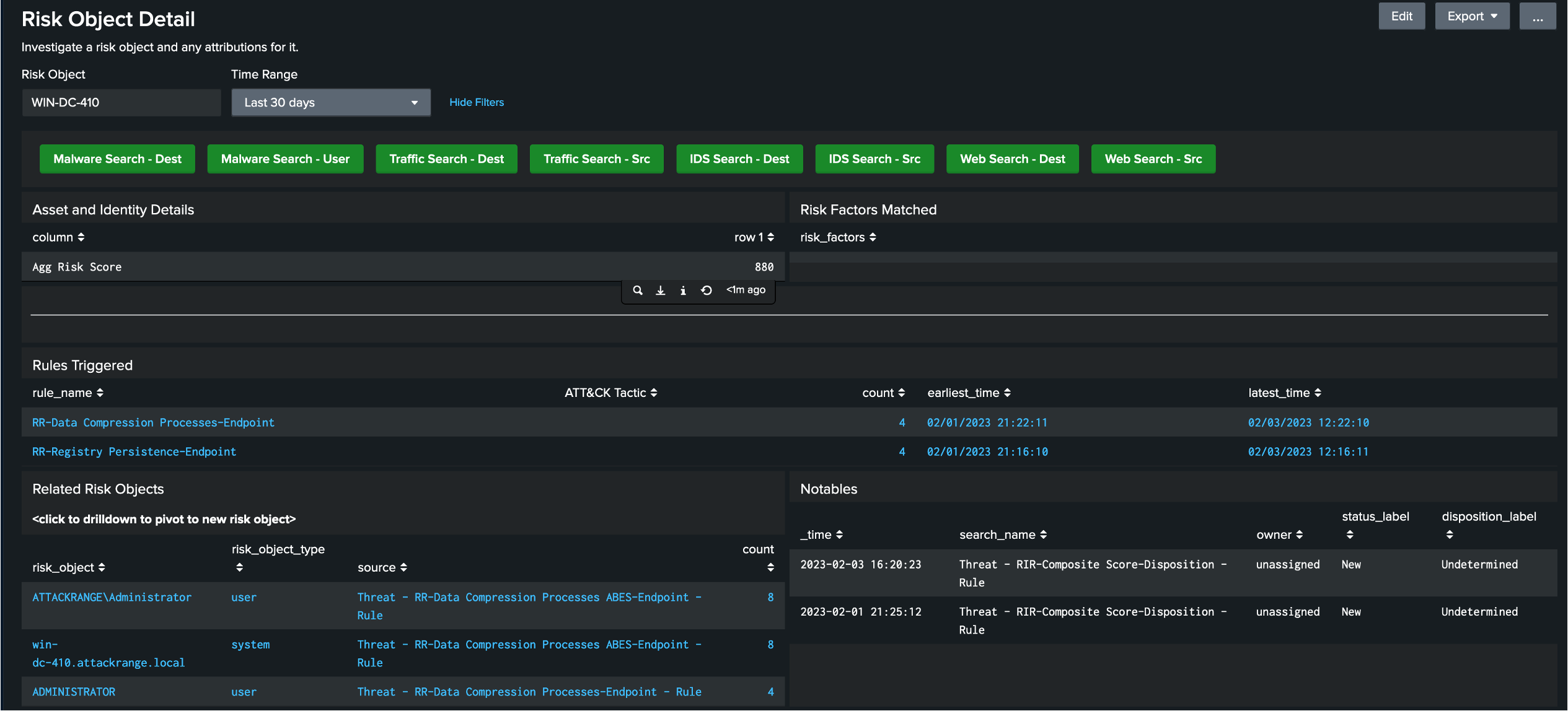Click the system risk object type cell

point(250,644)
